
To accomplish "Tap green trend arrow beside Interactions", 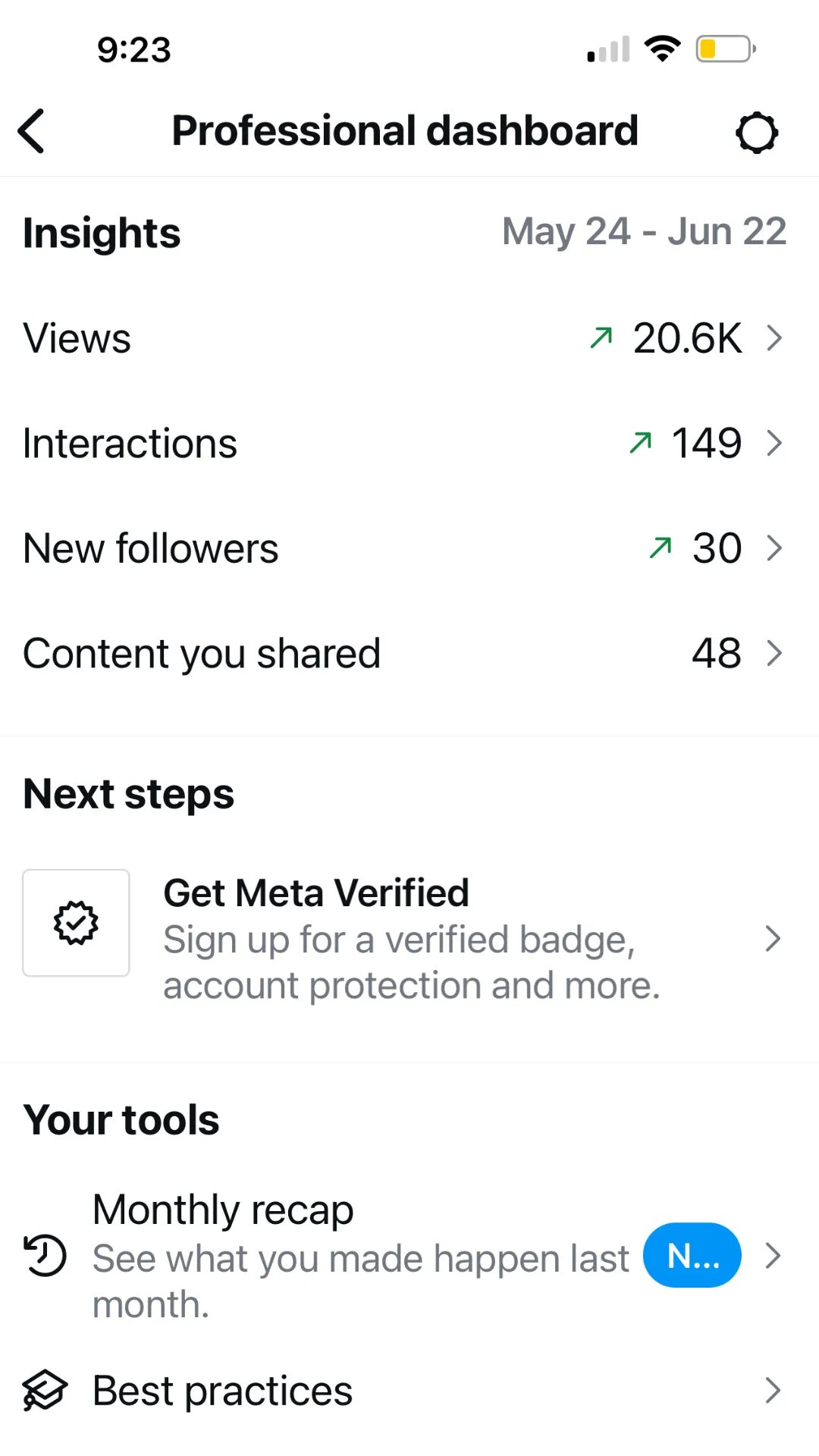I will tap(641, 443).
